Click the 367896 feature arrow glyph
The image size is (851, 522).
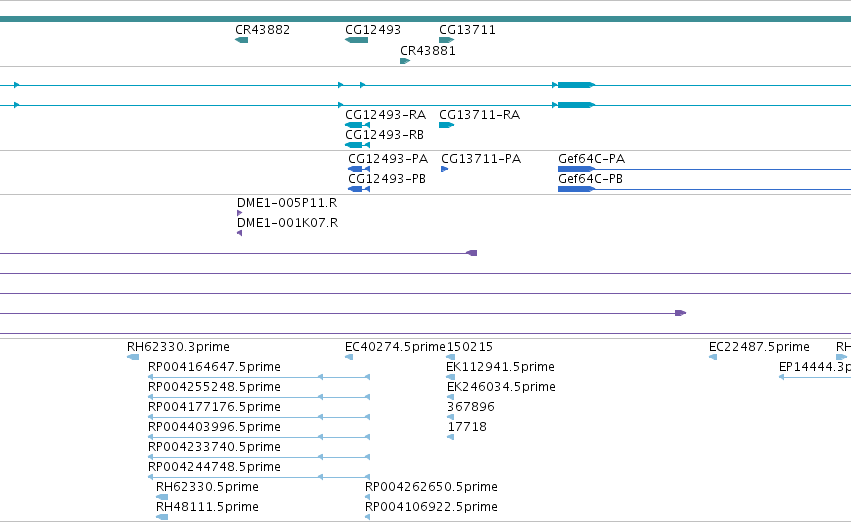point(450,417)
